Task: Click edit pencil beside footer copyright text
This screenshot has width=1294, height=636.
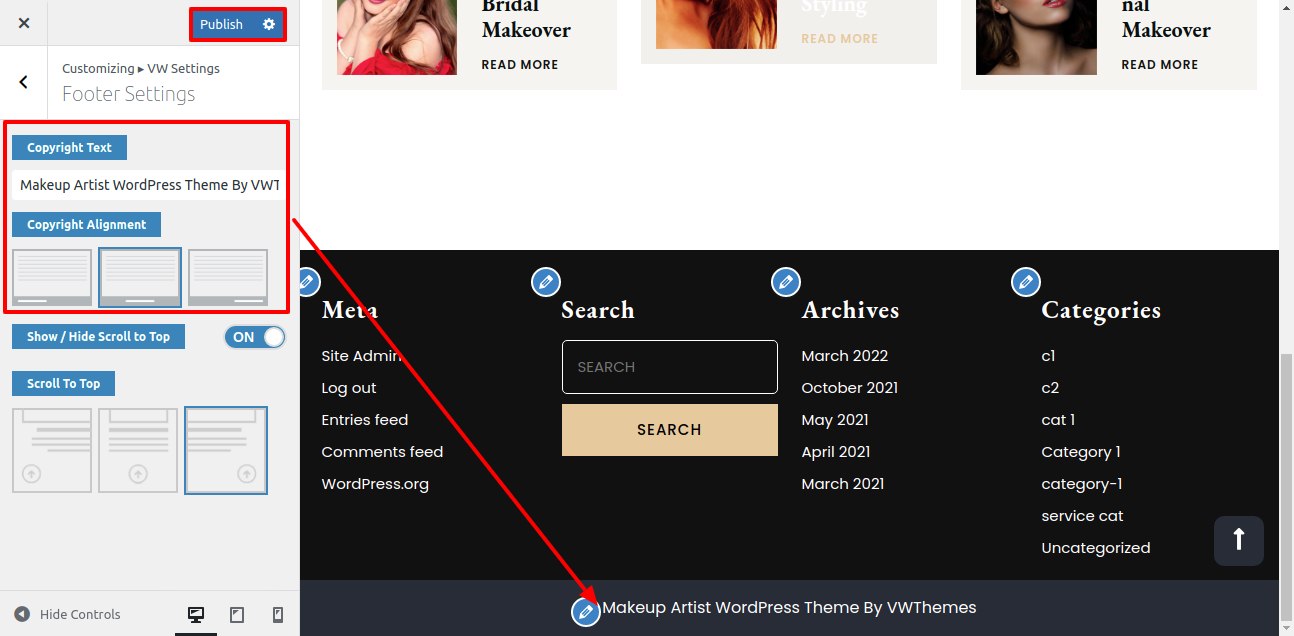Action: coord(586,611)
